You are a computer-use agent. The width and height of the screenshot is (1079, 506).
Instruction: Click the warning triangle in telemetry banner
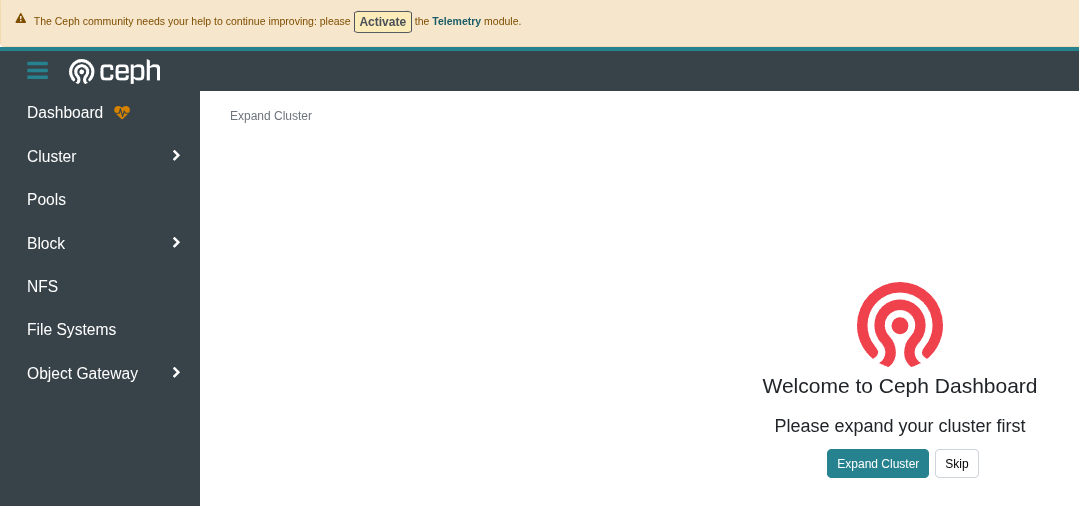pos(21,19)
